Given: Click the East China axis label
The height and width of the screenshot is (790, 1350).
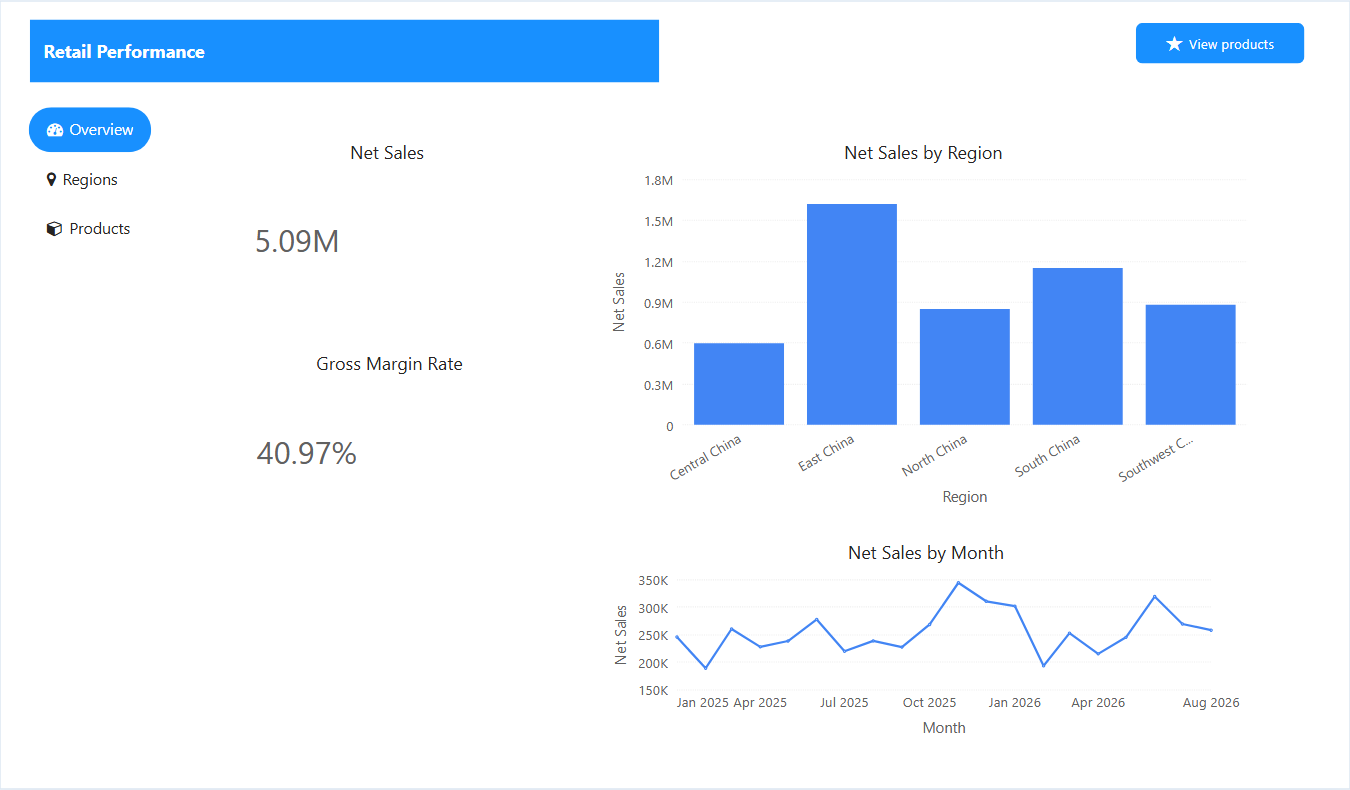Looking at the screenshot, I should (x=826, y=453).
